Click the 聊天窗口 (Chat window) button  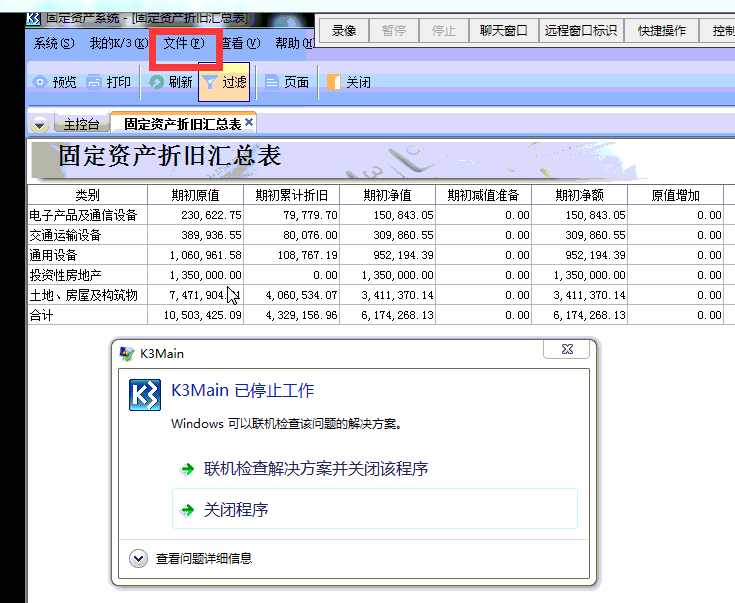click(x=503, y=31)
